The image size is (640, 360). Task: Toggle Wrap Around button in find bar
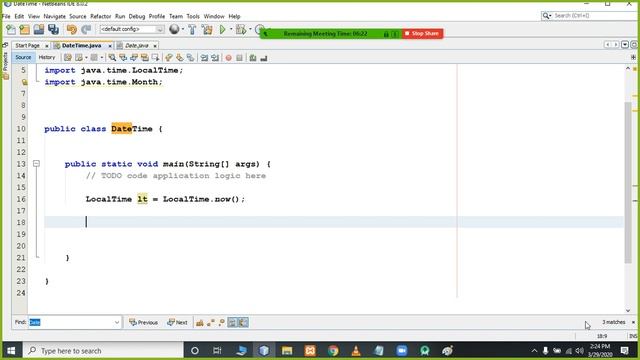[243, 322]
